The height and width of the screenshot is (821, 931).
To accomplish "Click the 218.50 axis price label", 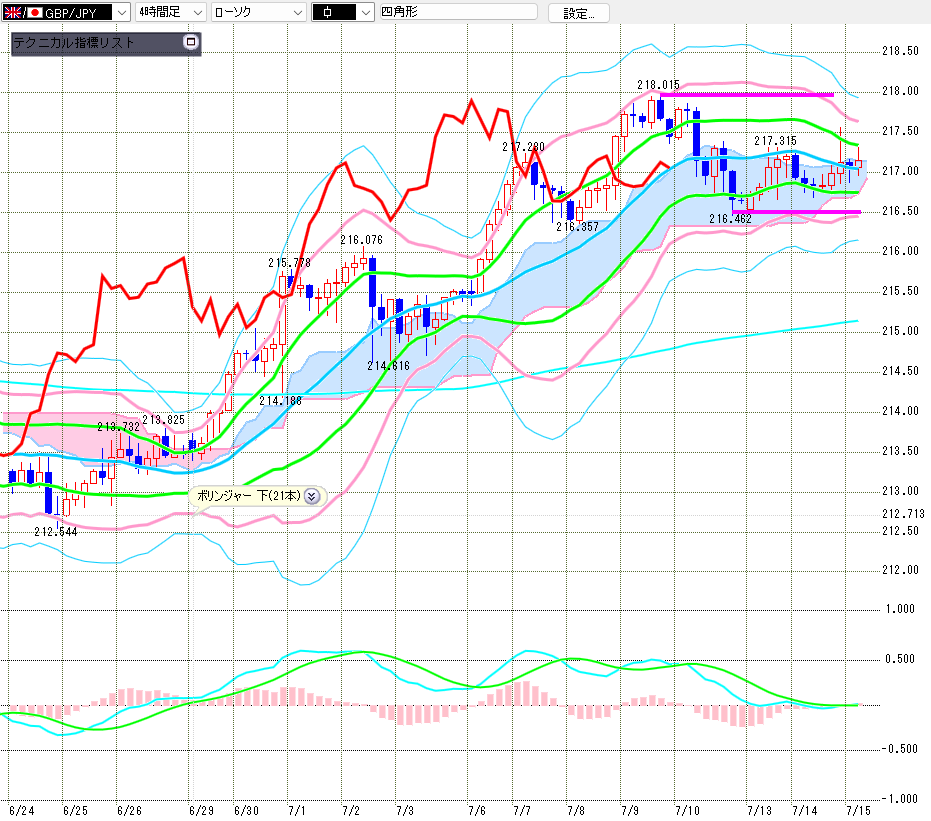I will coord(900,51).
